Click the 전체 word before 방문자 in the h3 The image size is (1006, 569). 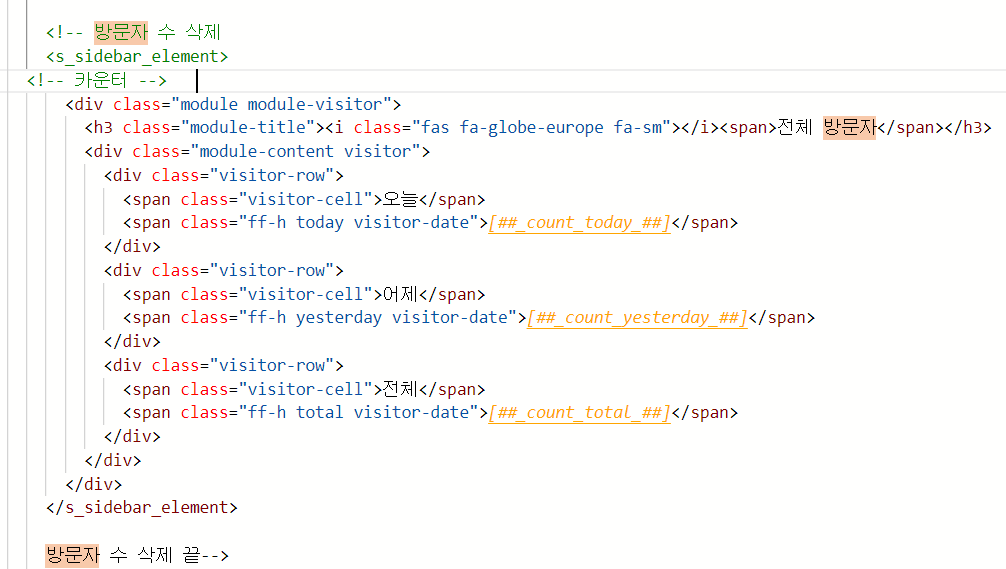795,127
